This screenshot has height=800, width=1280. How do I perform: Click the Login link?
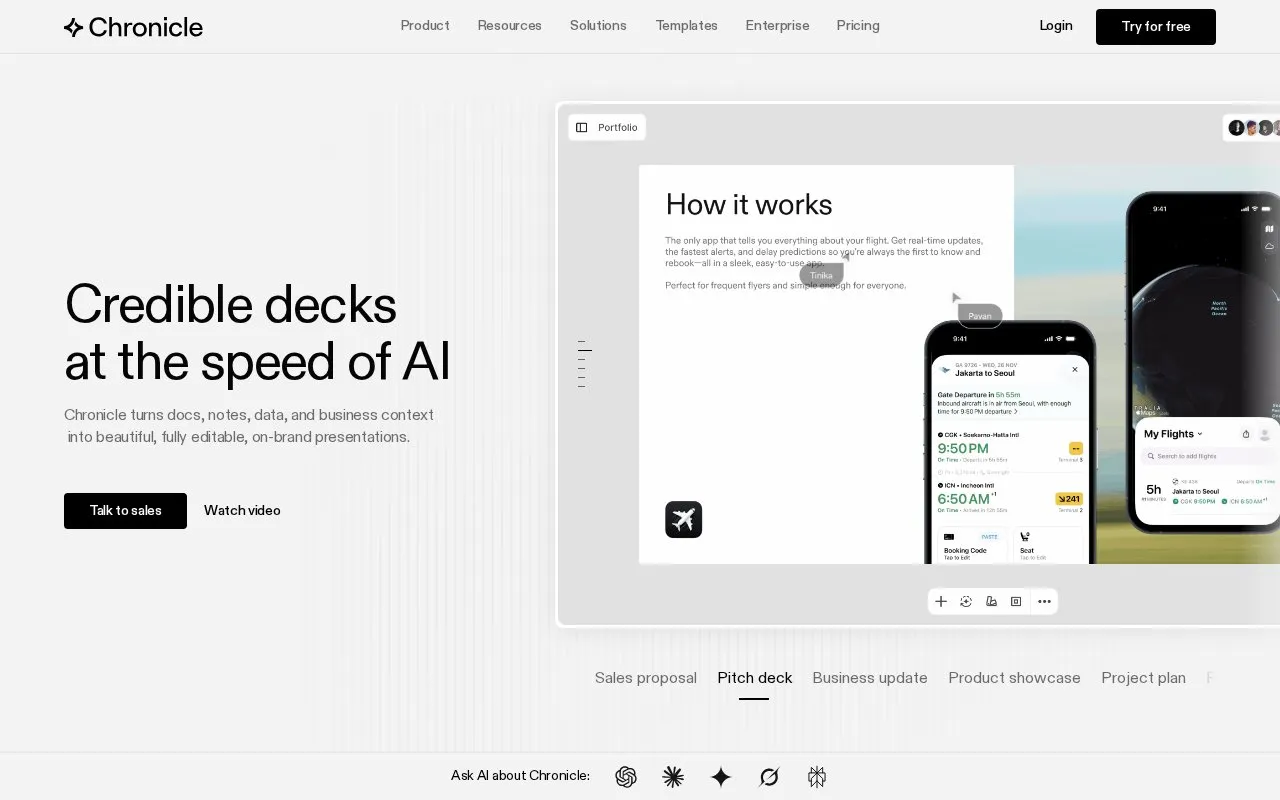coord(1056,26)
